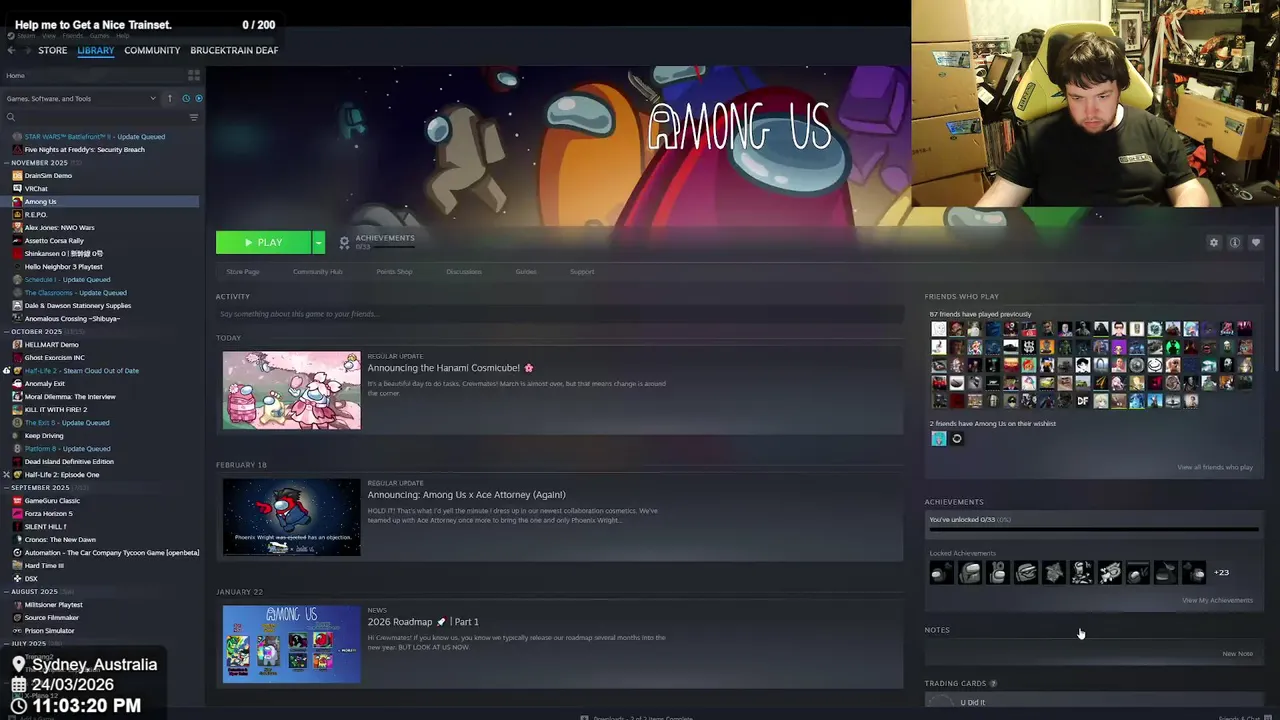The height and width of the screenshot is (720, 1280).
Task: Open the Community tab
Action: (x=152, y=50)
